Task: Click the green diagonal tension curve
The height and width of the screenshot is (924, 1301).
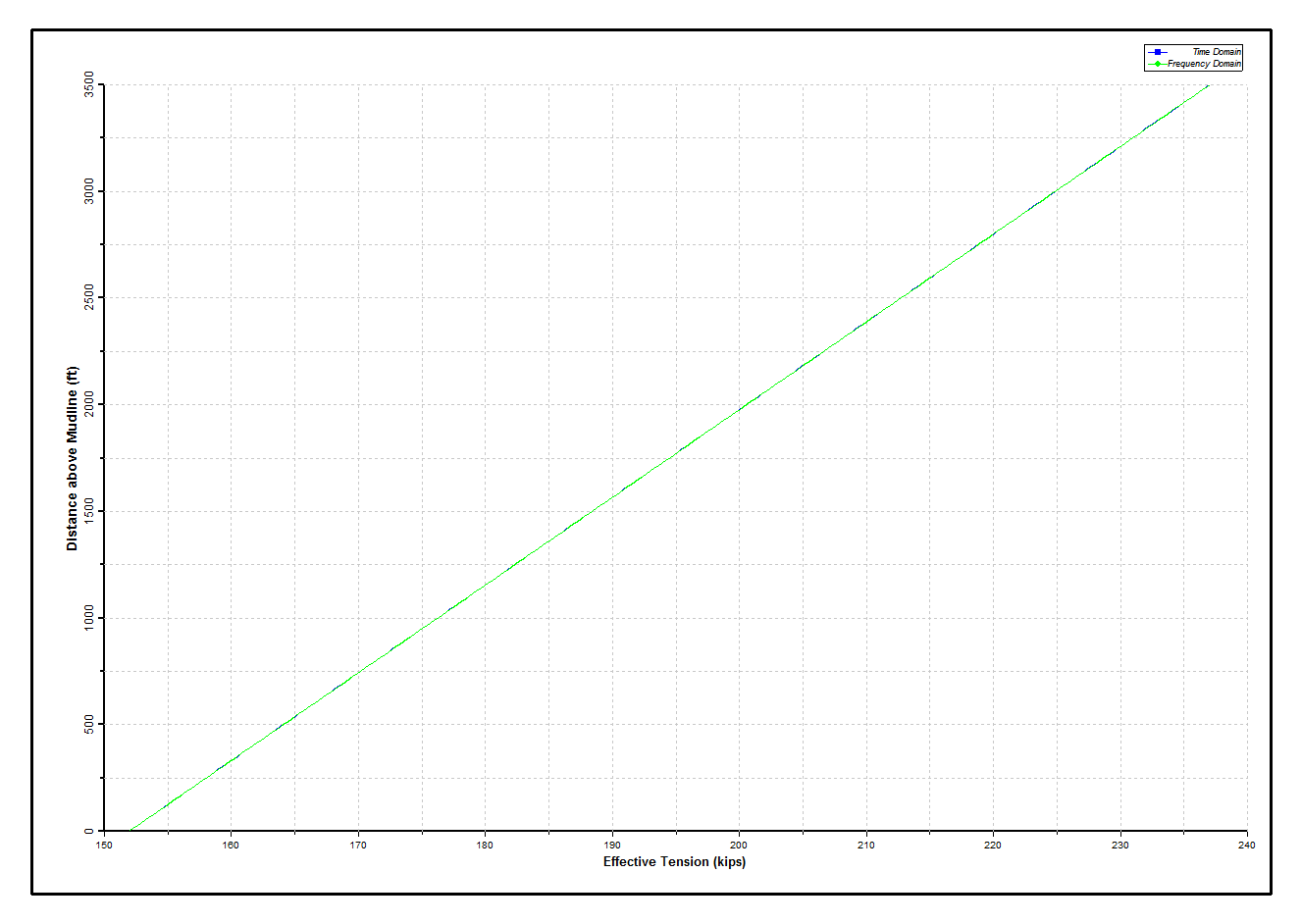Action: 669,458
